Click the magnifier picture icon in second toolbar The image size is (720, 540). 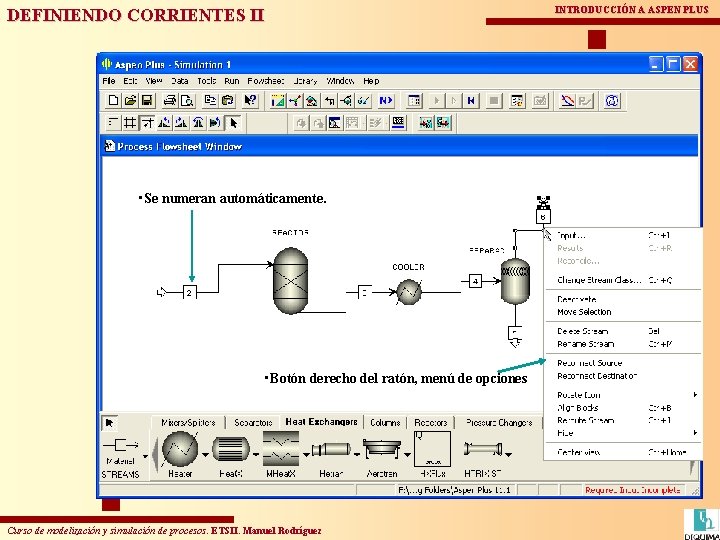click(x=335, y=123)
